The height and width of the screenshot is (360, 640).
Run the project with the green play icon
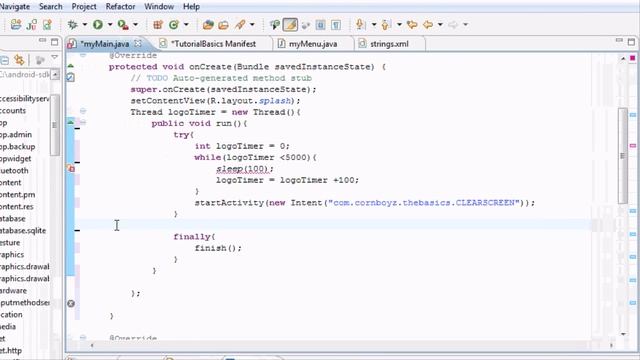pos(98,25)
